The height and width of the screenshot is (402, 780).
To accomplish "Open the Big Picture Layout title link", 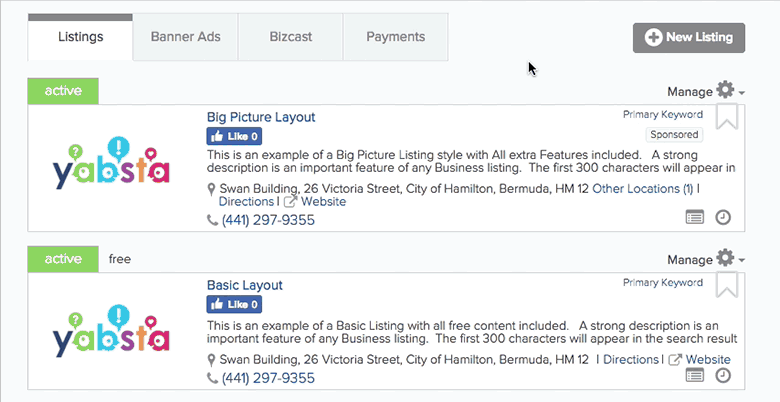I will click(261, 117).
